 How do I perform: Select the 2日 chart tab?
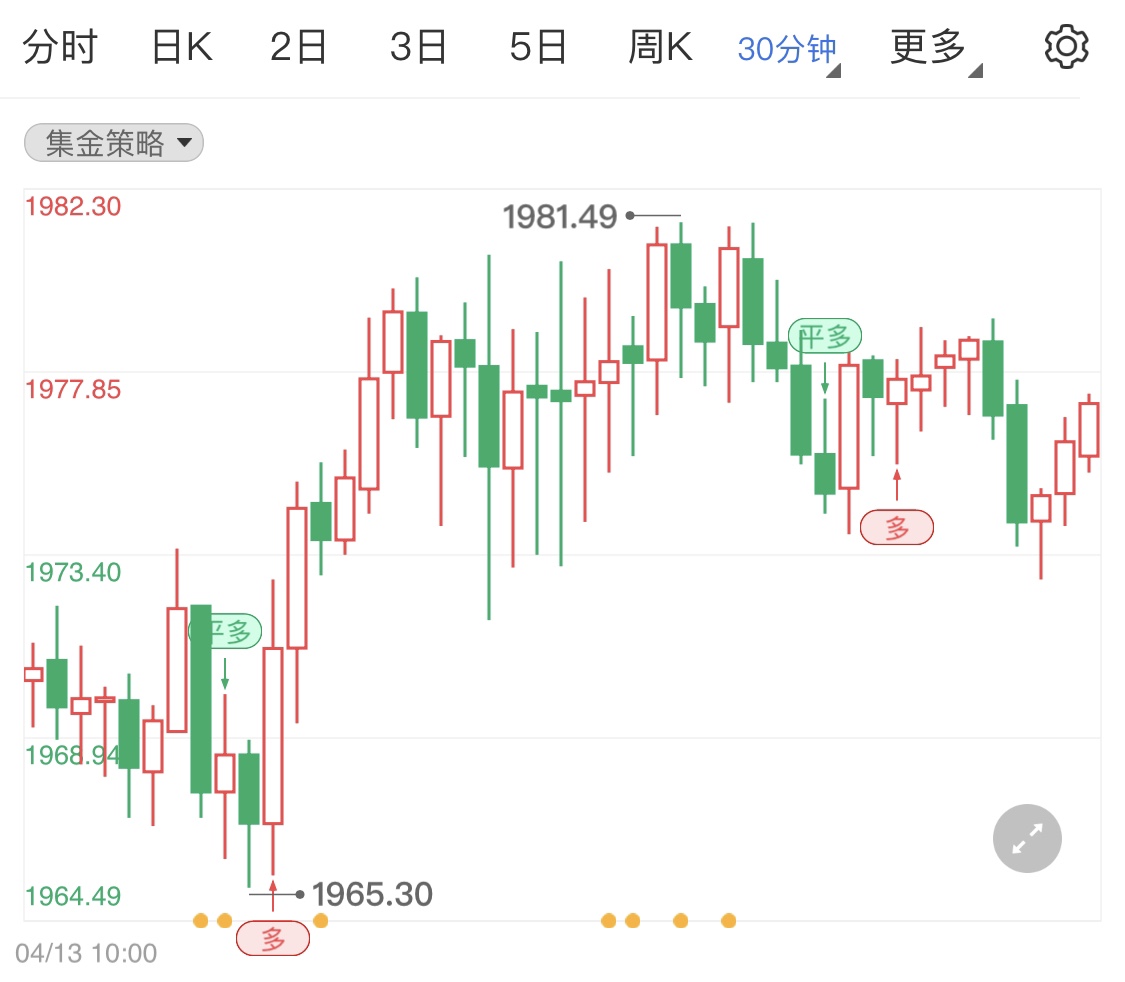[298, 47]
